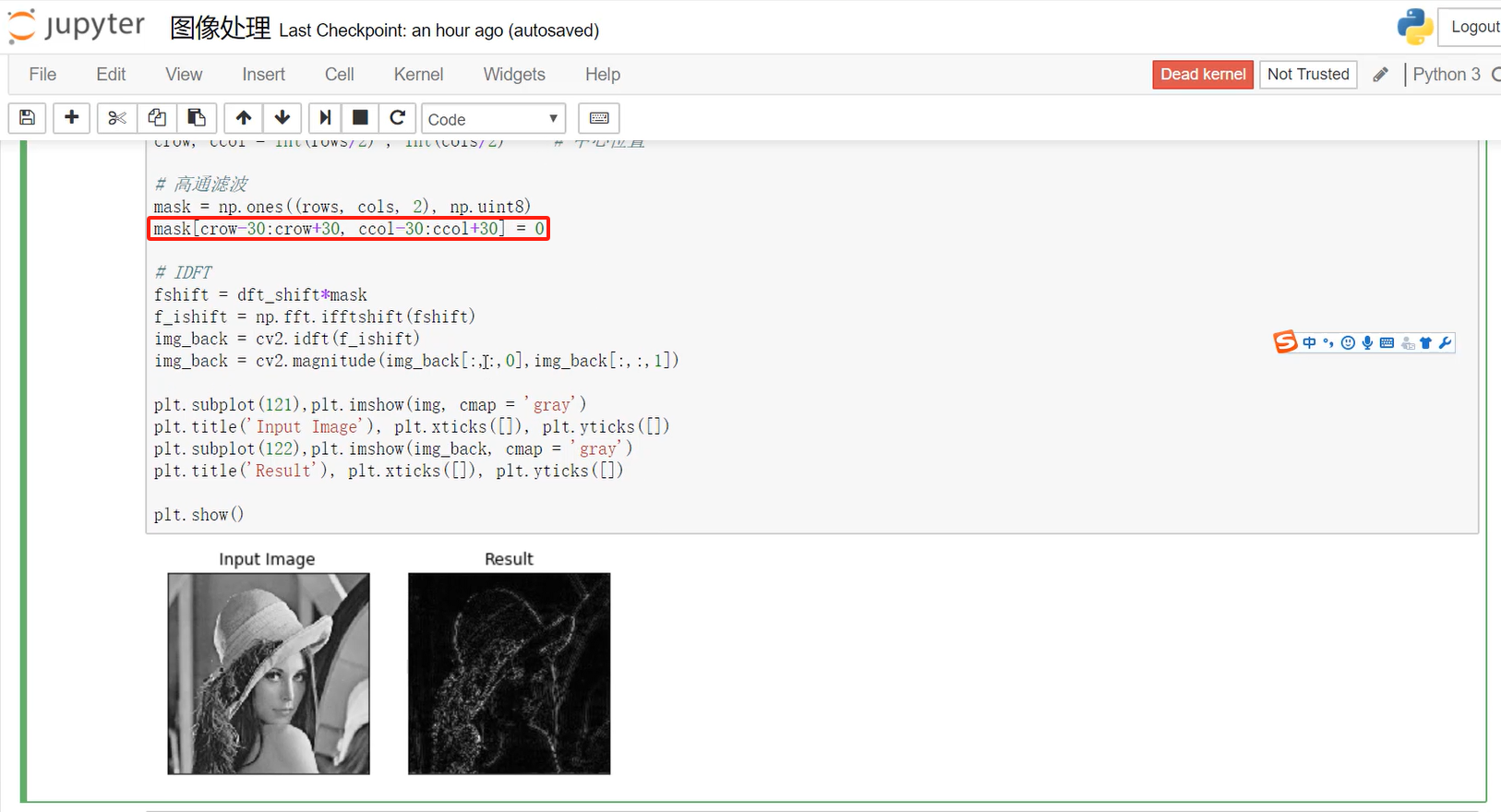The width and height of the screenshot is (1501, 812).
Task: Open the File menu
Action: pos(42,75)
